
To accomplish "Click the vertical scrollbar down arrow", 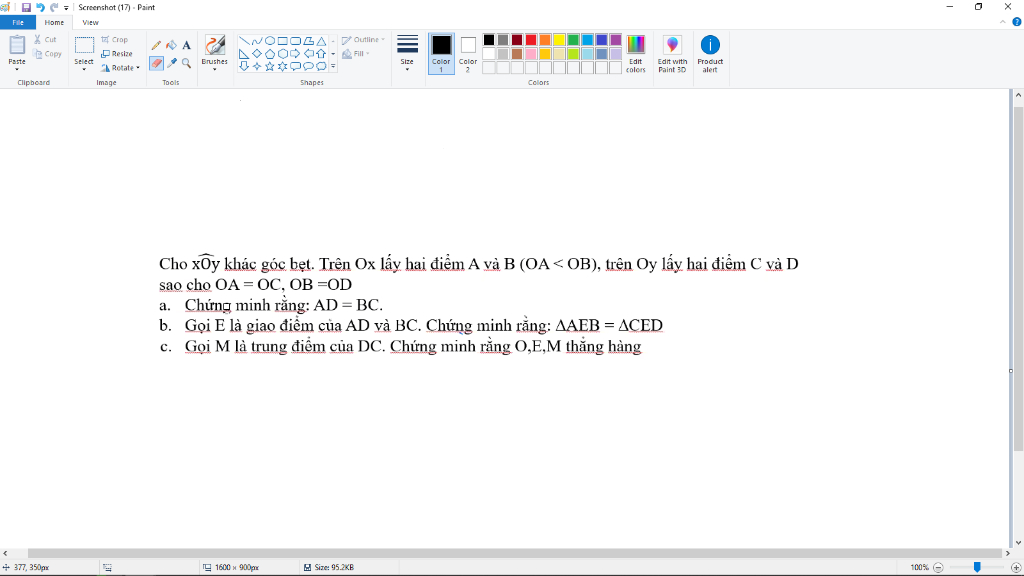I will pos(1018,543).
